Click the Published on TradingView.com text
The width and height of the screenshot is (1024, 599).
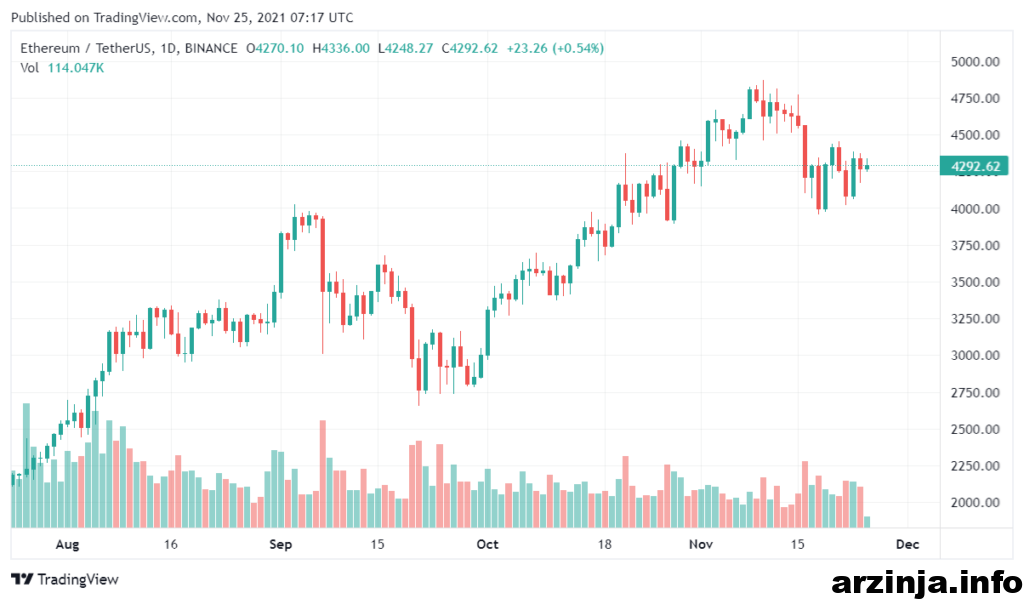click(x=104, y=18)
